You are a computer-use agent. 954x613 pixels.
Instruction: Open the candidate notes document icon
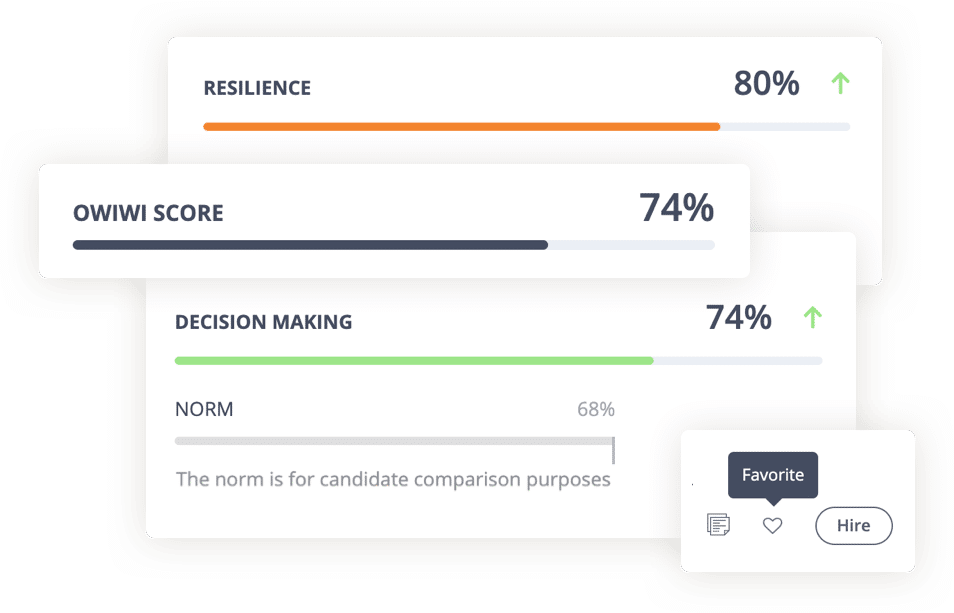tap(718, 524)
